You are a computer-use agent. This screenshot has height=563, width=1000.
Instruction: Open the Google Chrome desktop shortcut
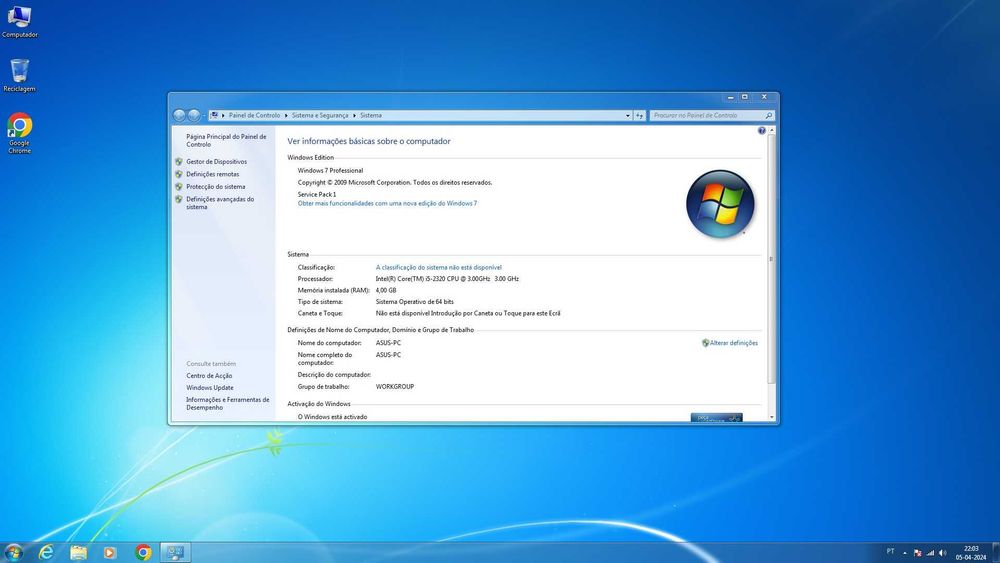tap(19, 133)
